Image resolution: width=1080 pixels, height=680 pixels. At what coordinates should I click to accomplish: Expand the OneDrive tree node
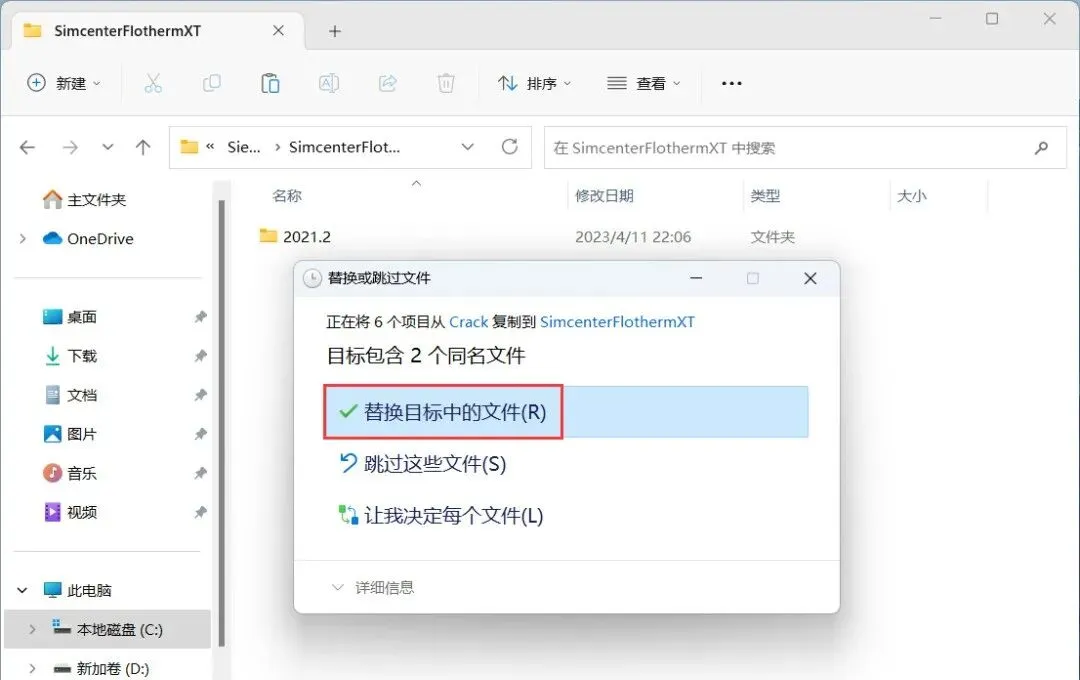click(x=23, y=238)
